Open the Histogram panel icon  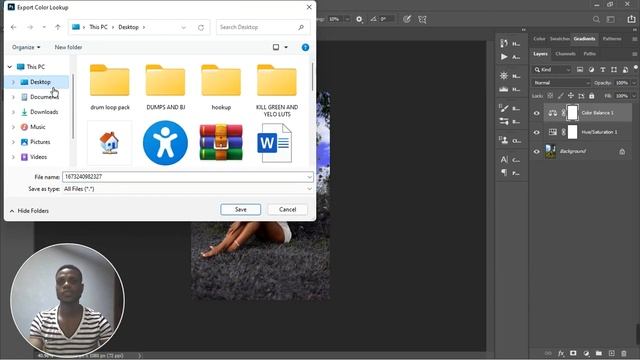pyautogui.click(x=504, y=89)
